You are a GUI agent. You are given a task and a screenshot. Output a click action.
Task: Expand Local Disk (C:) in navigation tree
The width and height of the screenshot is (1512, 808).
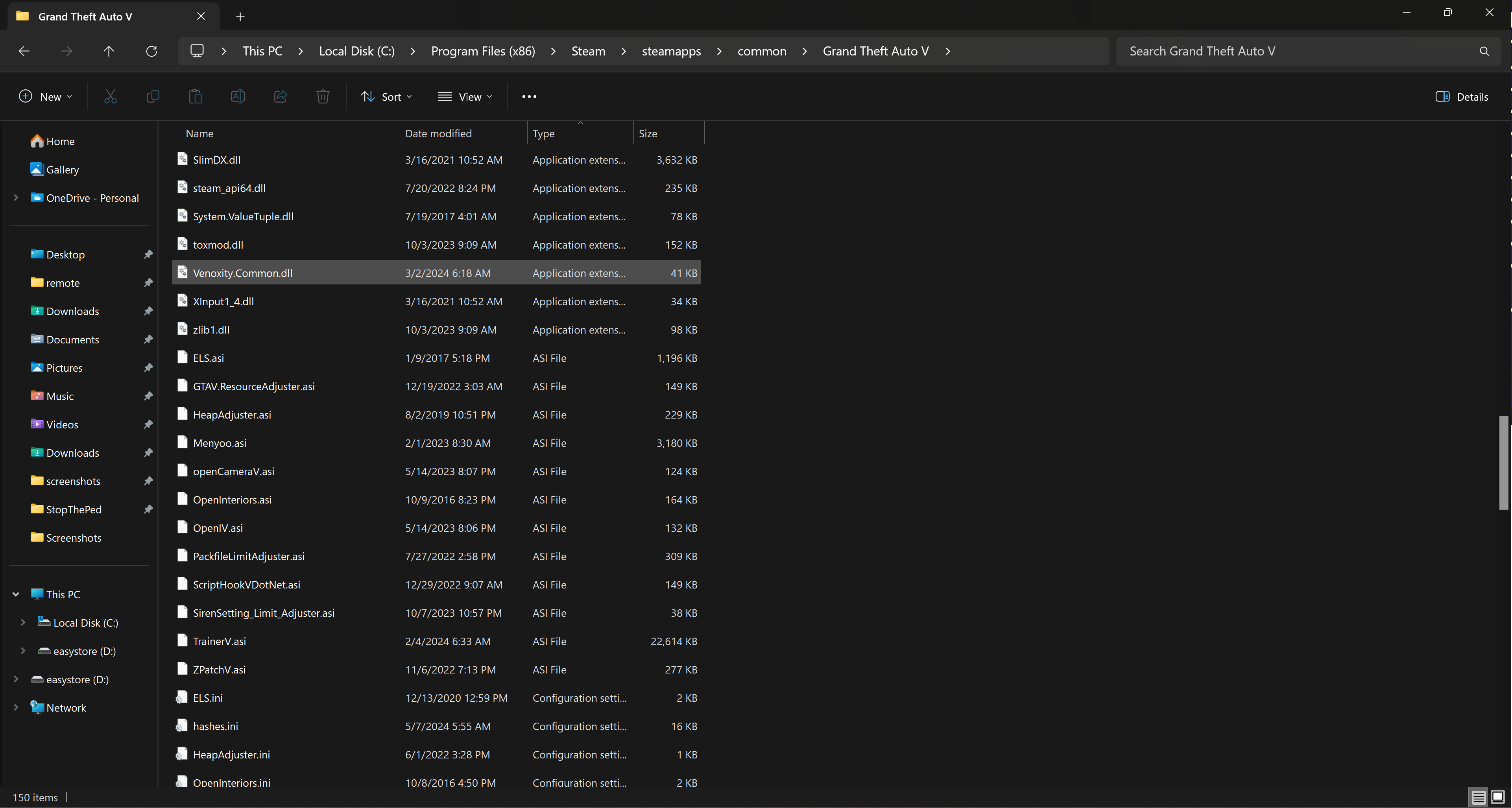coord(23,623)
